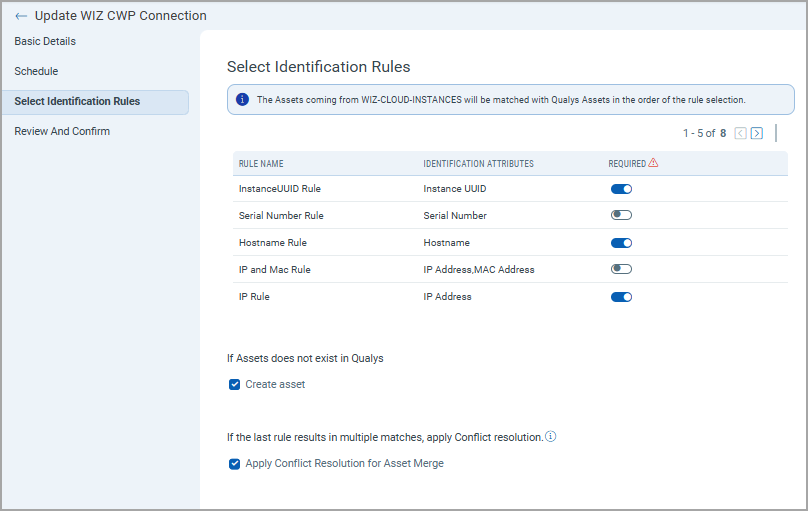Disable the InstanceUUID Rule required toggle

pyautogui.click(x=621, y=188)
